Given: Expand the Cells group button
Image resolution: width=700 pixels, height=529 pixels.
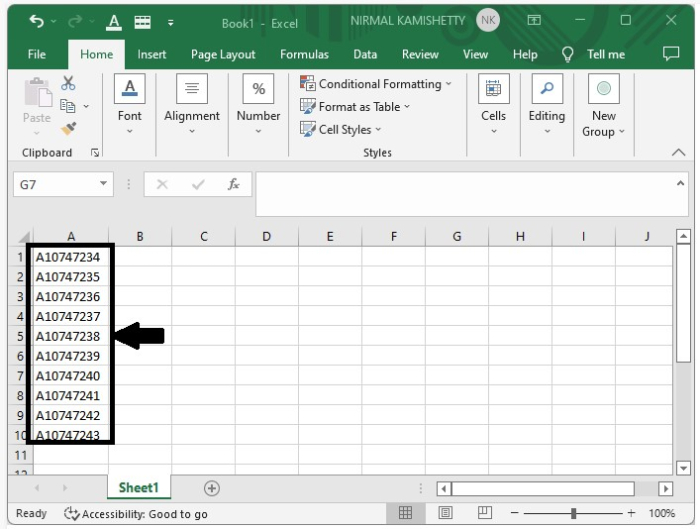Looking at the screenshot, I should coord(493,105).
